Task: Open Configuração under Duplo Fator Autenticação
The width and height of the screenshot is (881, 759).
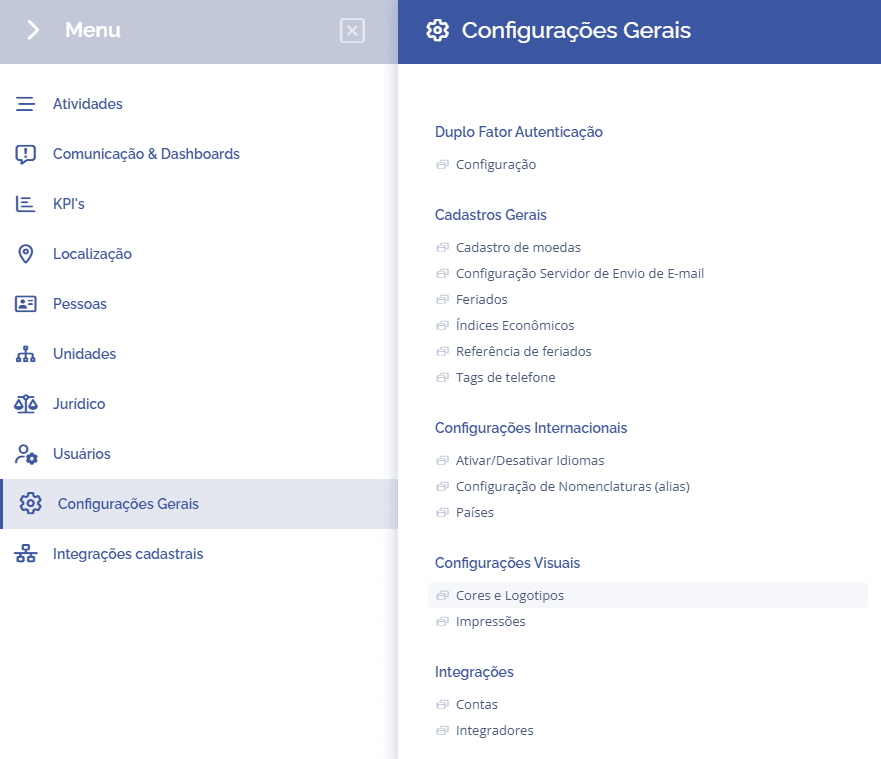Action: coord(496,165)
